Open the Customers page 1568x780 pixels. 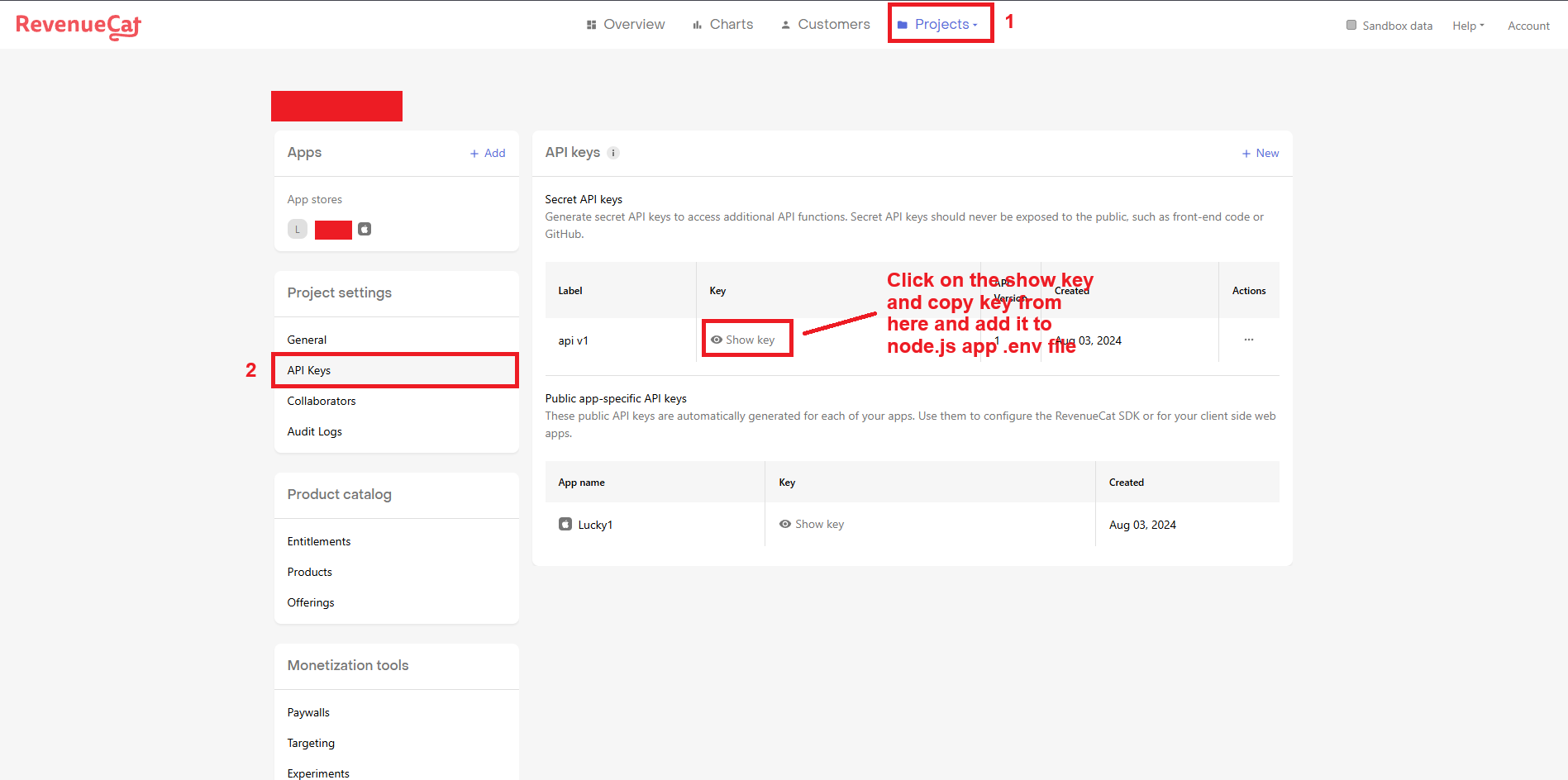tap(826, 25)
